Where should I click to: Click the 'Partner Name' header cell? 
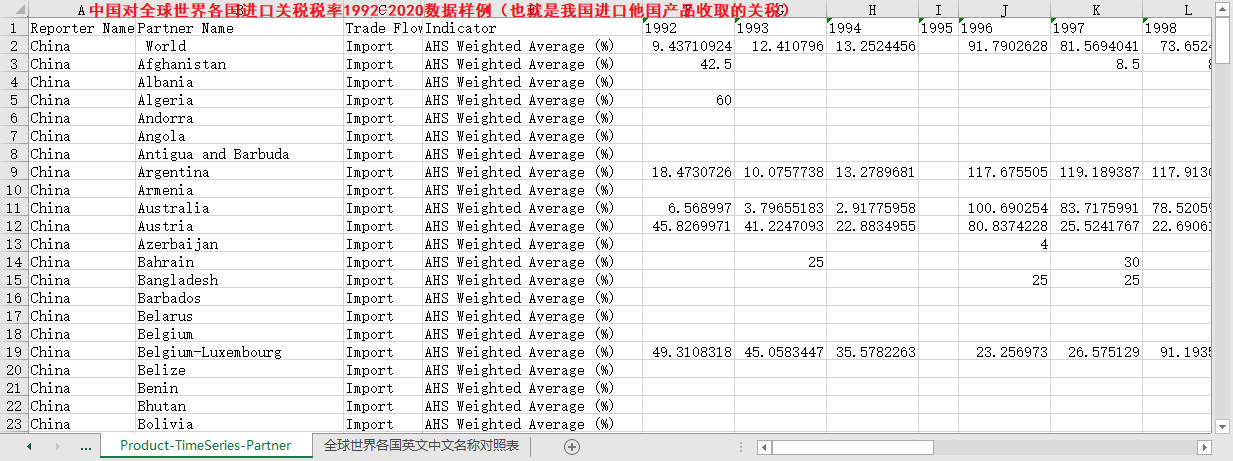(x=240, y=28)
